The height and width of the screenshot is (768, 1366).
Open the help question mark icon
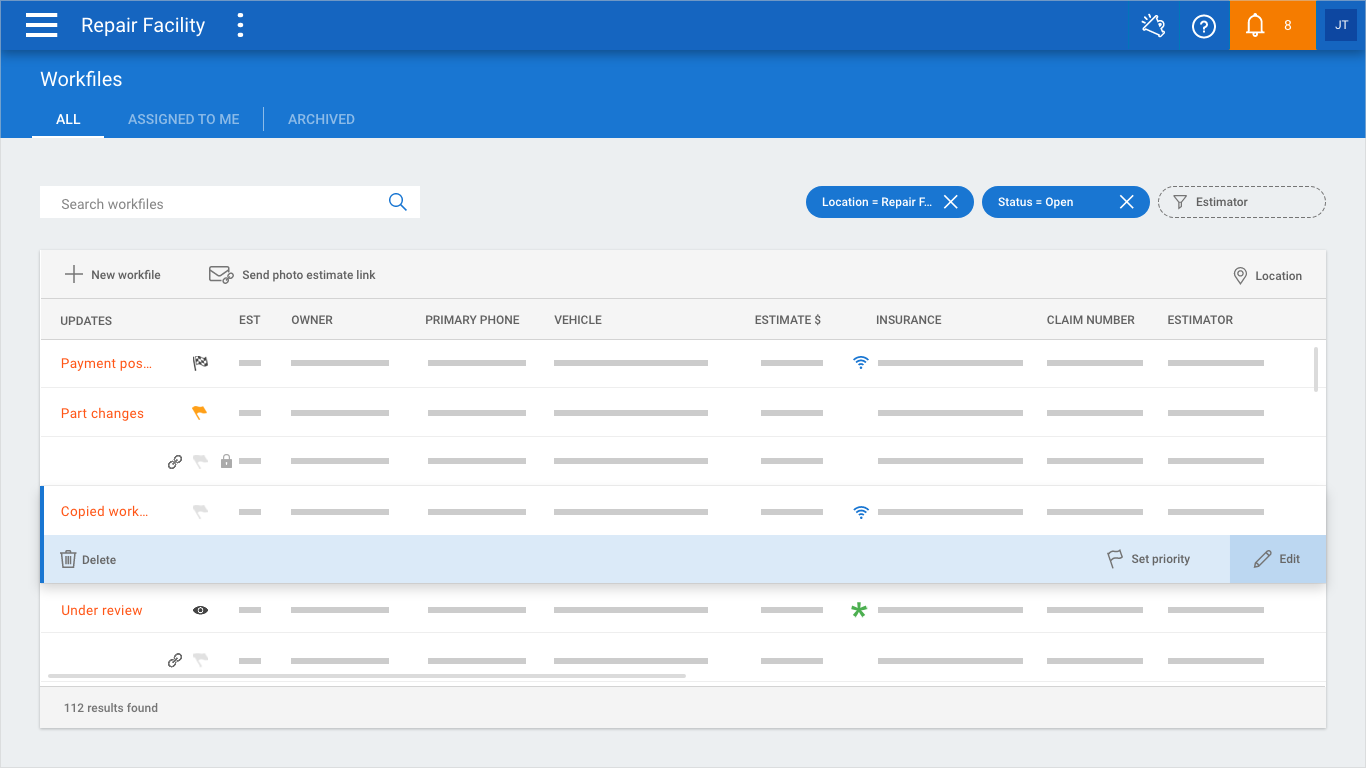pyautogui.click(x=1204, y=26)
